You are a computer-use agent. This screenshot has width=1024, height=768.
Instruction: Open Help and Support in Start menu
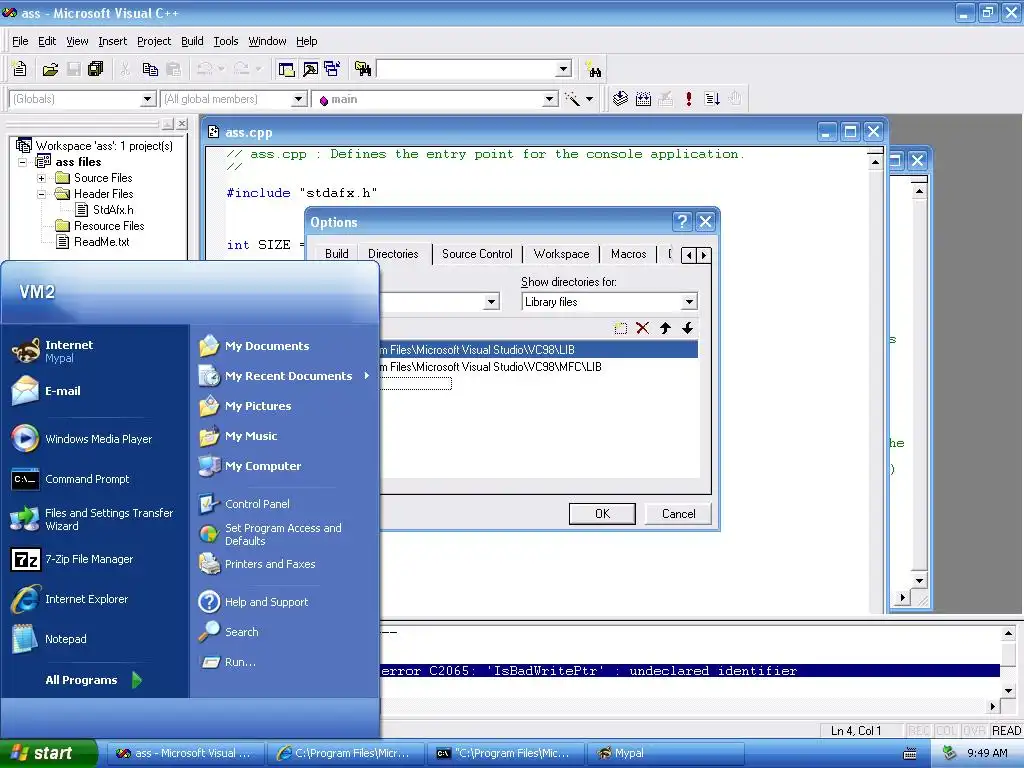(254, 602)
